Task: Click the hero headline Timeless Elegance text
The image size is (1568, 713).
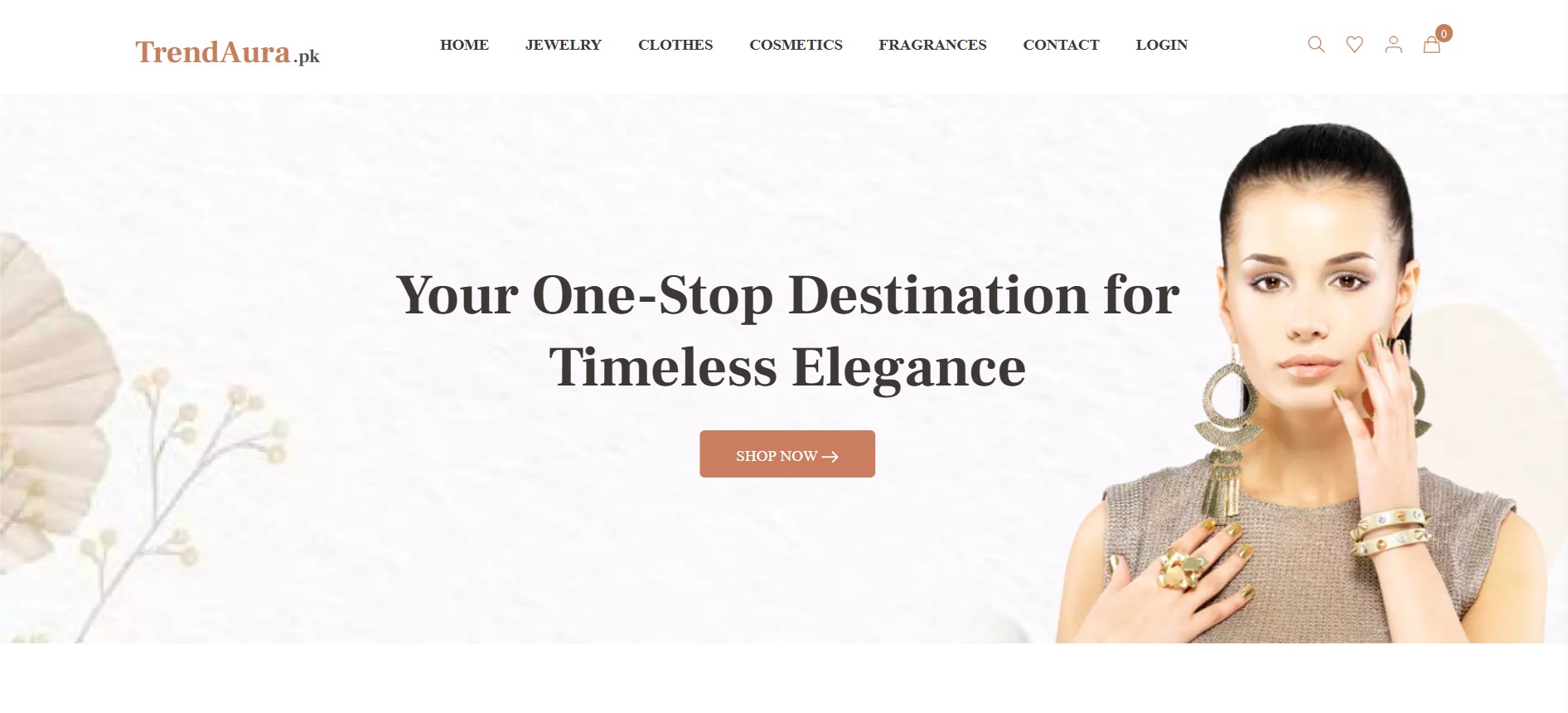Action: point(787,367)
